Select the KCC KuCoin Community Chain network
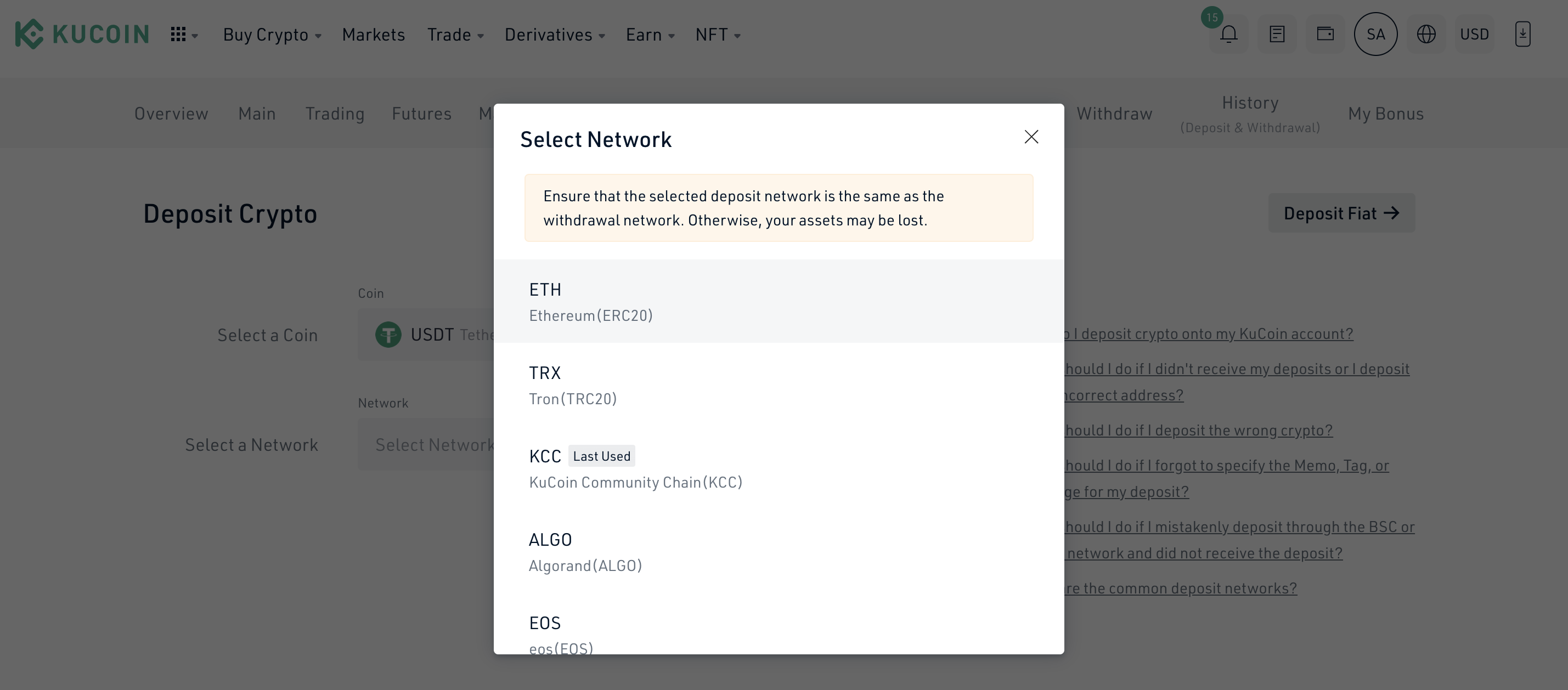This screenshot has height=690, width=1568. (779, 468)
